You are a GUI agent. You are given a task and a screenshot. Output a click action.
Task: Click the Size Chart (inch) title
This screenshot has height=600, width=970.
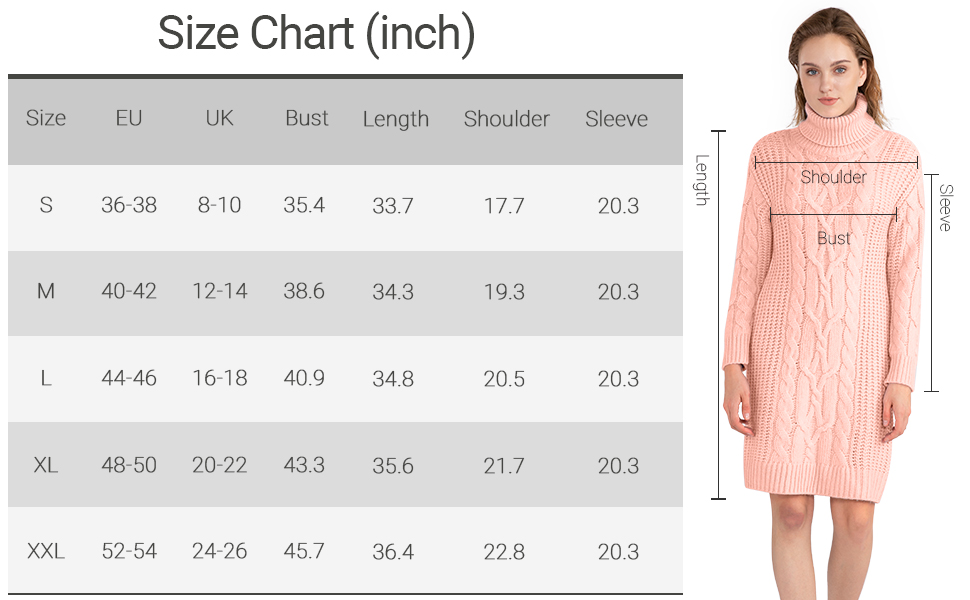point(316,34)
